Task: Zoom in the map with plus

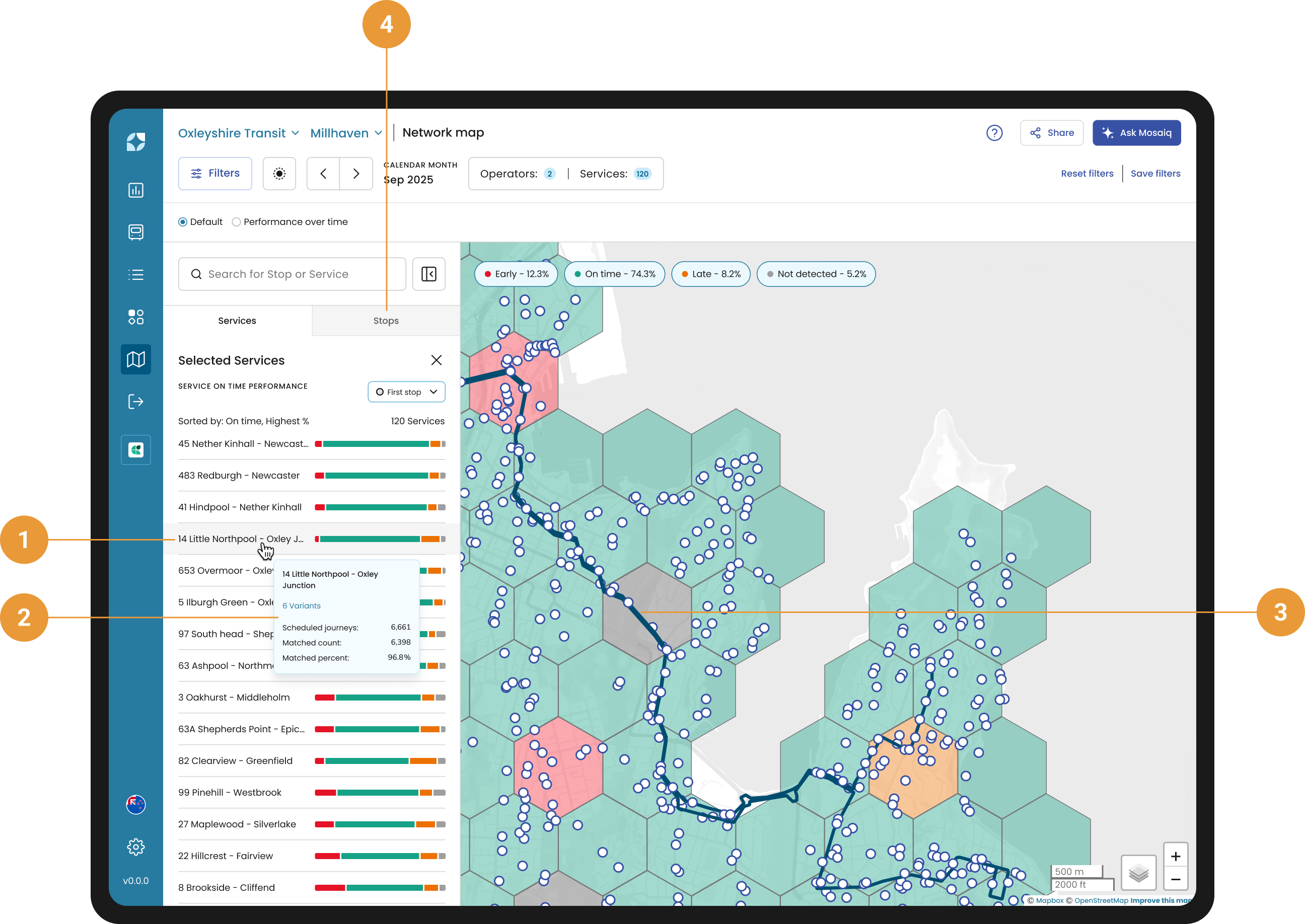Action: tap(1175, 856)
